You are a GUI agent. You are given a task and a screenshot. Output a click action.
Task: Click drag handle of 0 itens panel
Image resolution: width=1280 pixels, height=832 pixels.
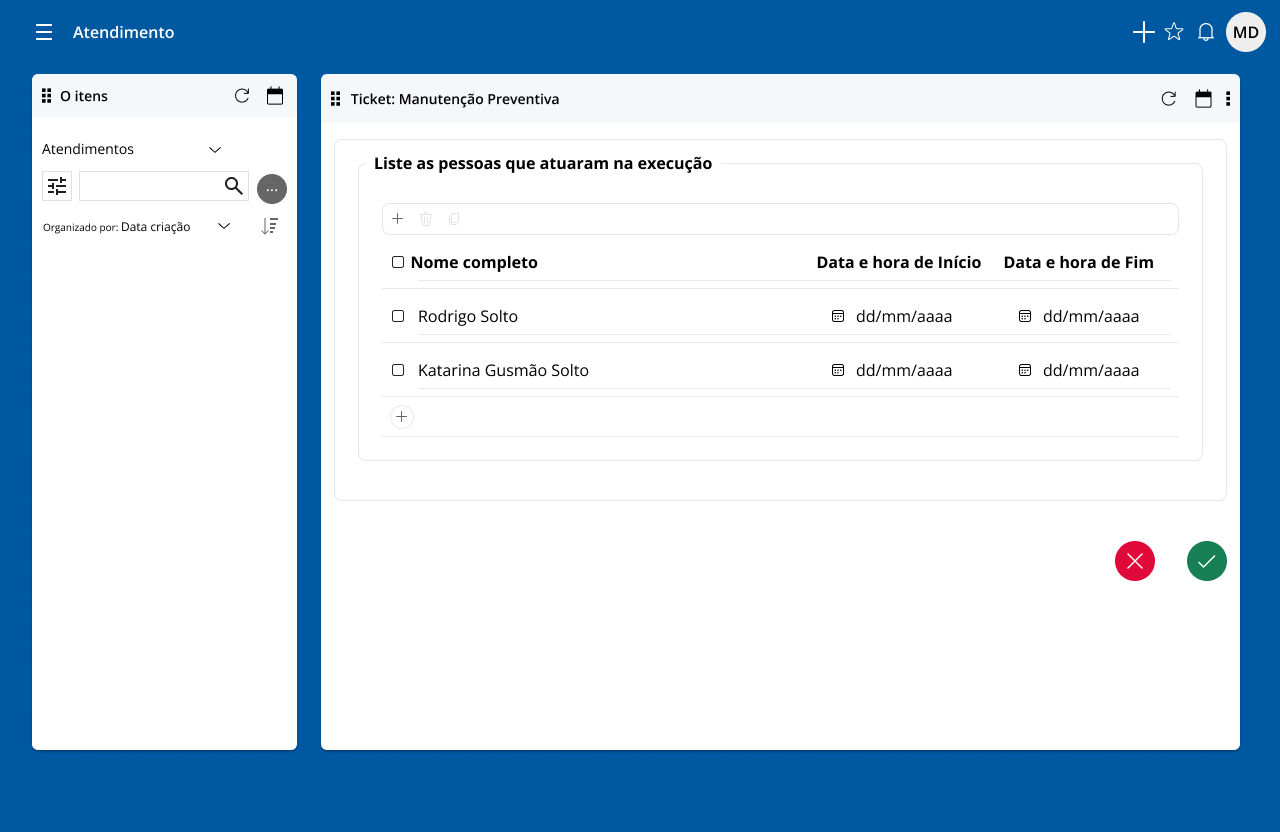[x=47, y=96]
